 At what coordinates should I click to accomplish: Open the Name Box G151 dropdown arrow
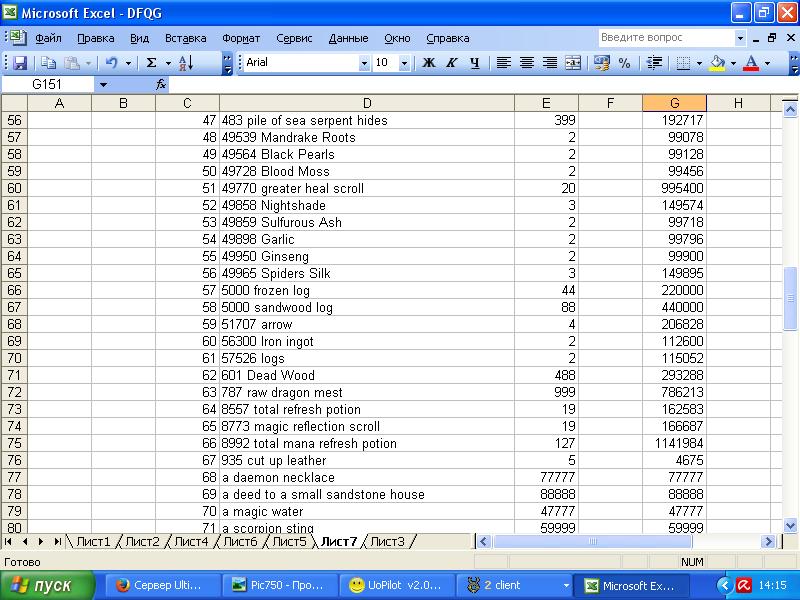click(103, 85)
